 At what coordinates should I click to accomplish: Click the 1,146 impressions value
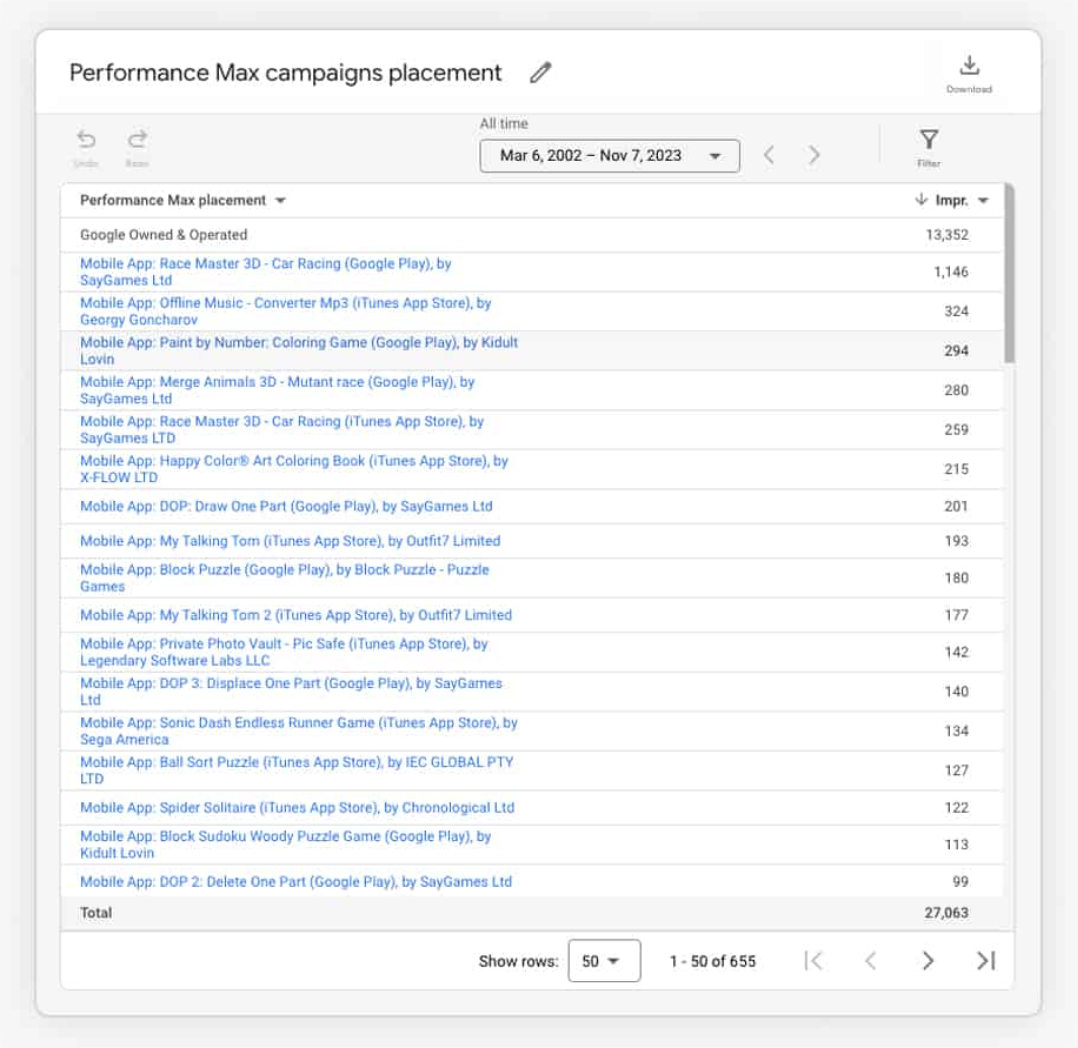click(x=951, y=272)
